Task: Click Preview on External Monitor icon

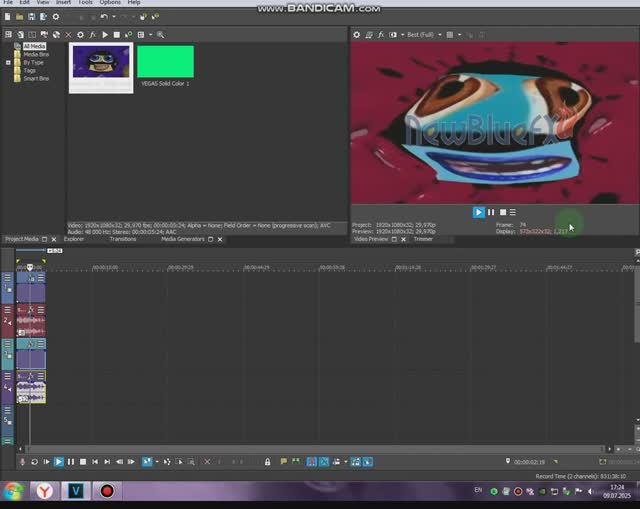Action: coord(369,35)
